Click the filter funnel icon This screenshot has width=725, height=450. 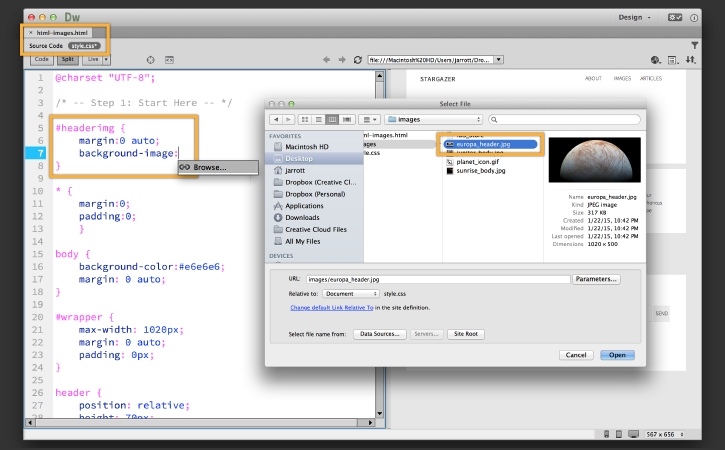(x=694, y=45)
